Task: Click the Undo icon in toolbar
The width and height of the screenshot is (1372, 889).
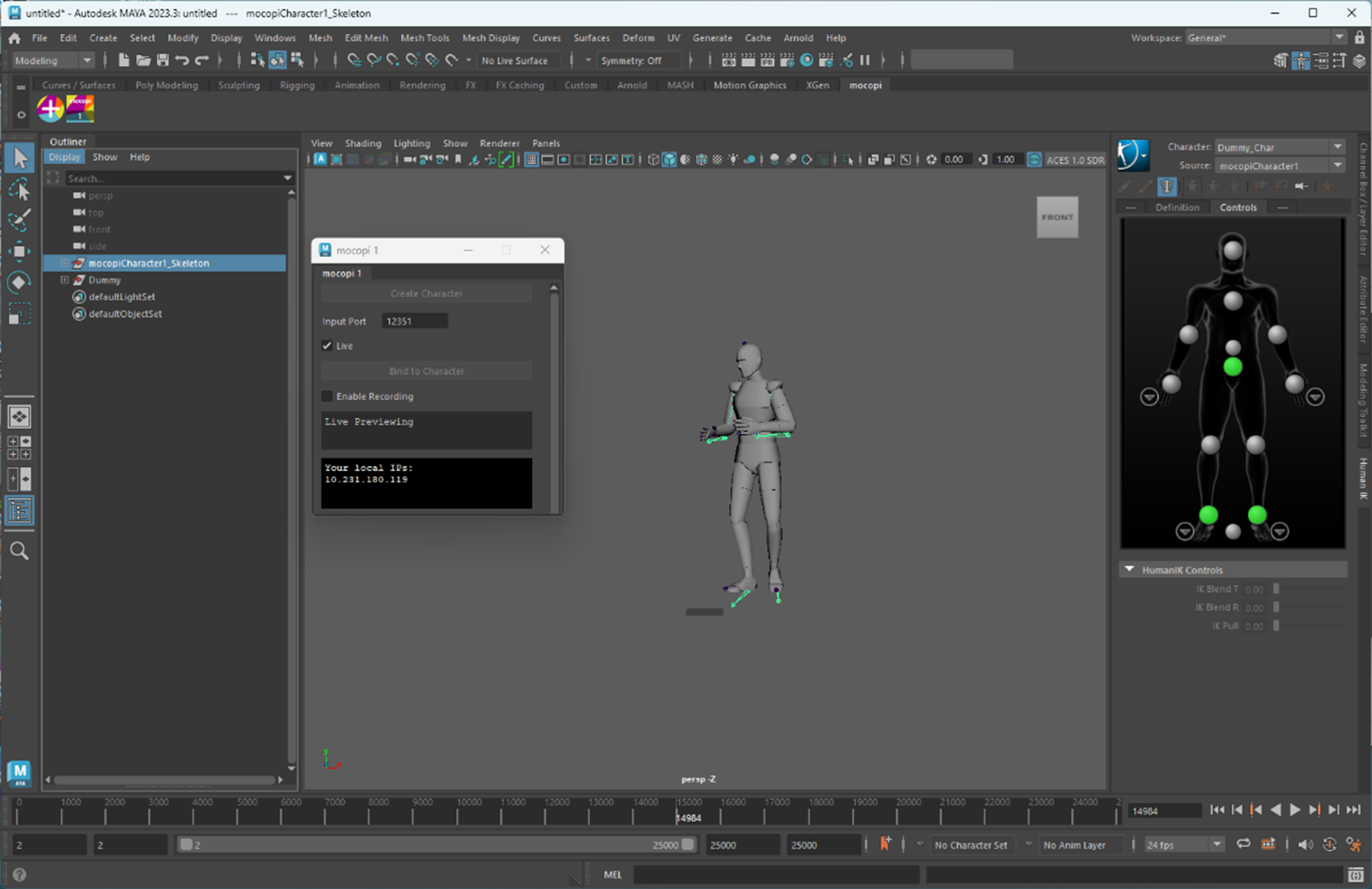Action: (x=182, y=60)
